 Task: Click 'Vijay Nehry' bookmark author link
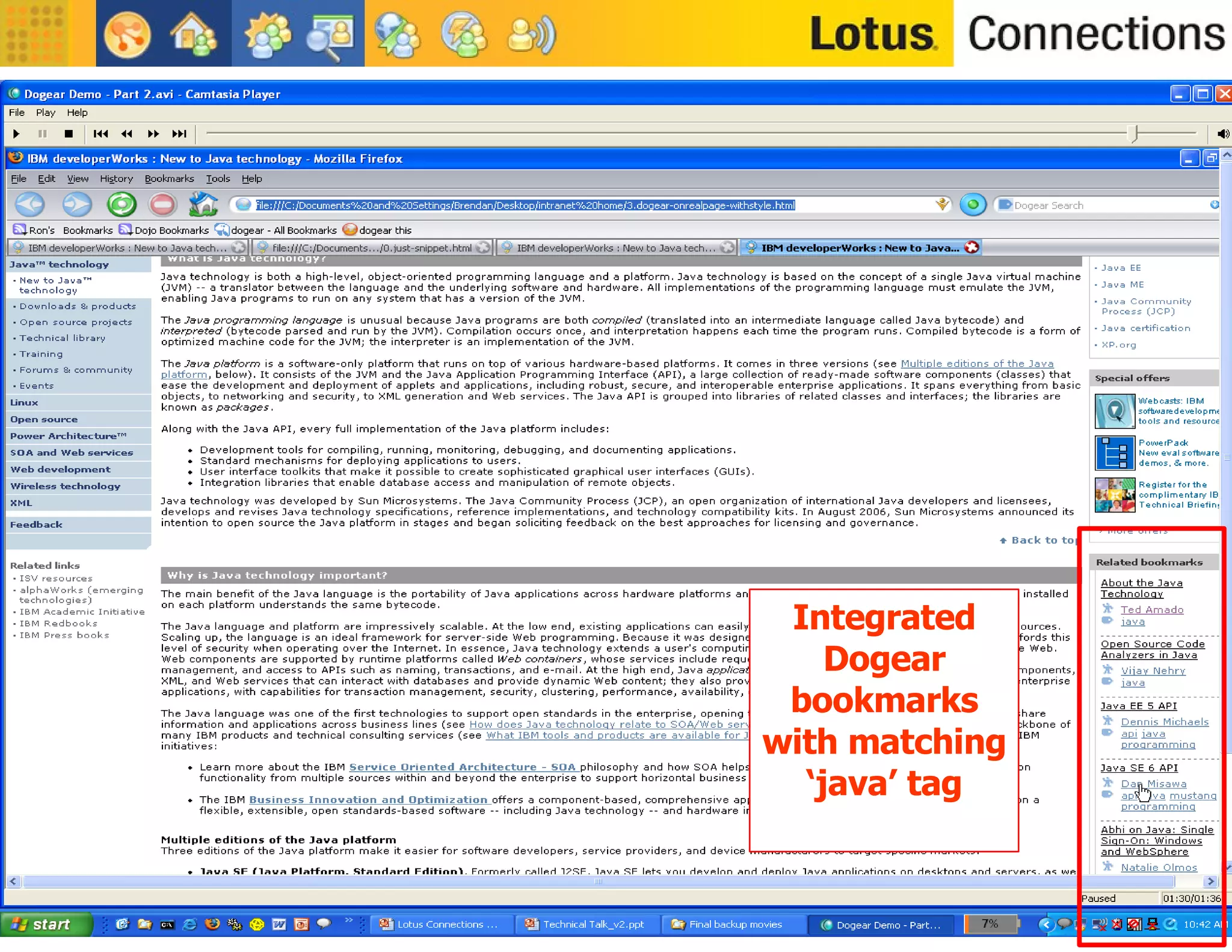click(1153, 671)
